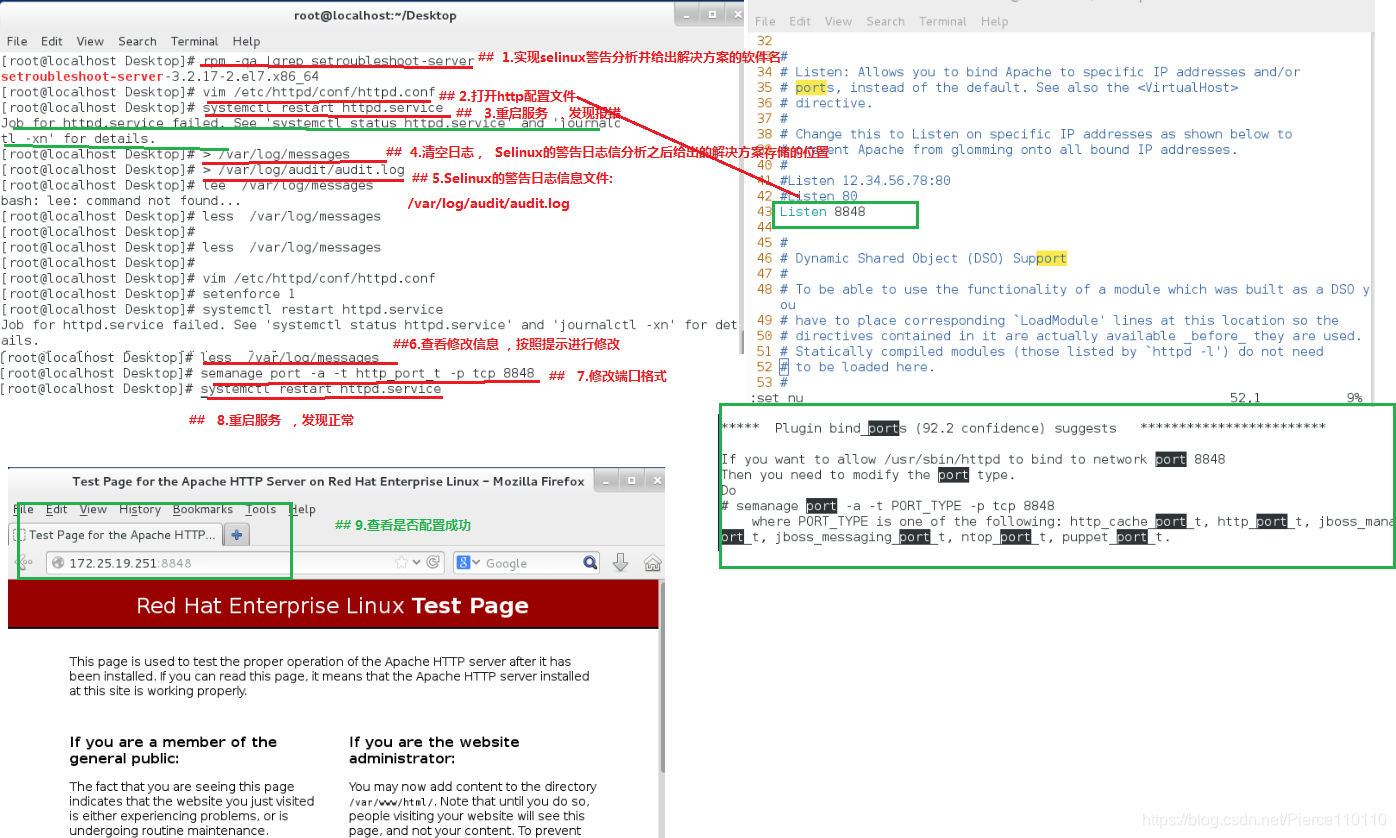1396x838 pixels.
Task: Click 'If you are a member of the general public:' heading
Action: click(x=173, y=750)
